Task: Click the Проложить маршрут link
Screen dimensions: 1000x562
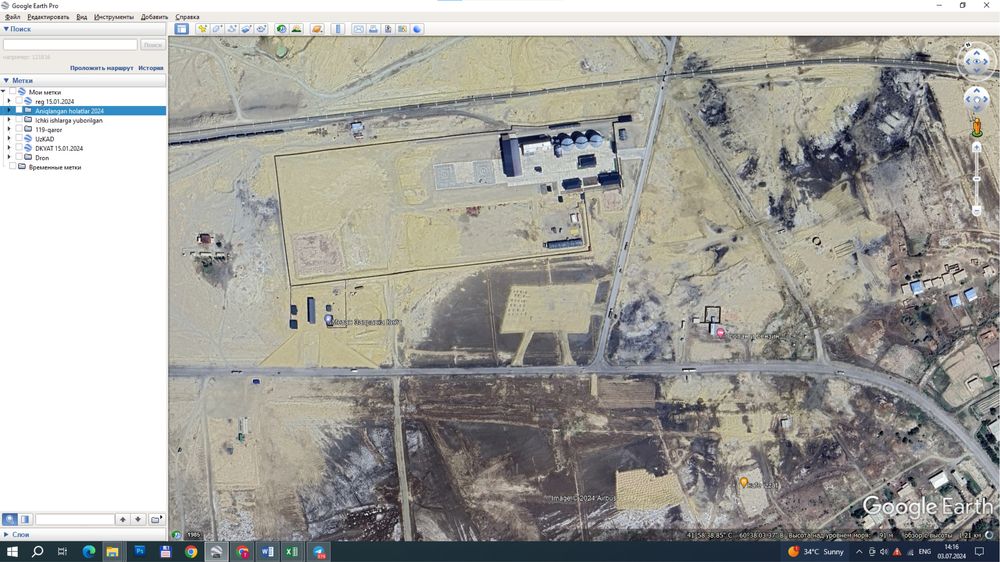Action: 101,68
